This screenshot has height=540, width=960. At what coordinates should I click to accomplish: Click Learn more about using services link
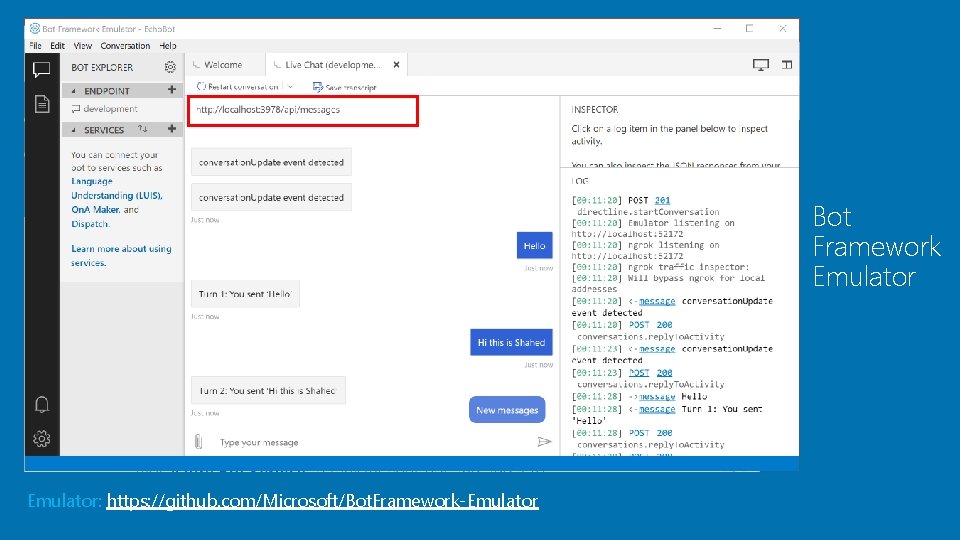(121, 255)
